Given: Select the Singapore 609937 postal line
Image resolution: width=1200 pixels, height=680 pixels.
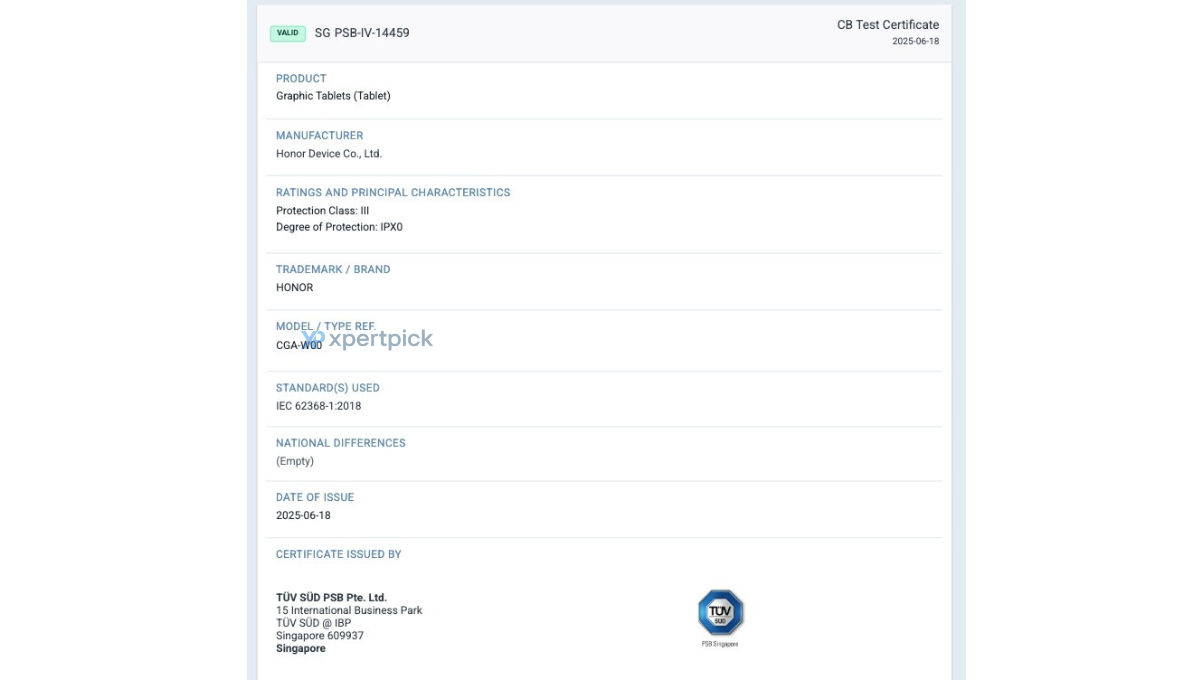Looking at the screenshot, I should (320, 636).
